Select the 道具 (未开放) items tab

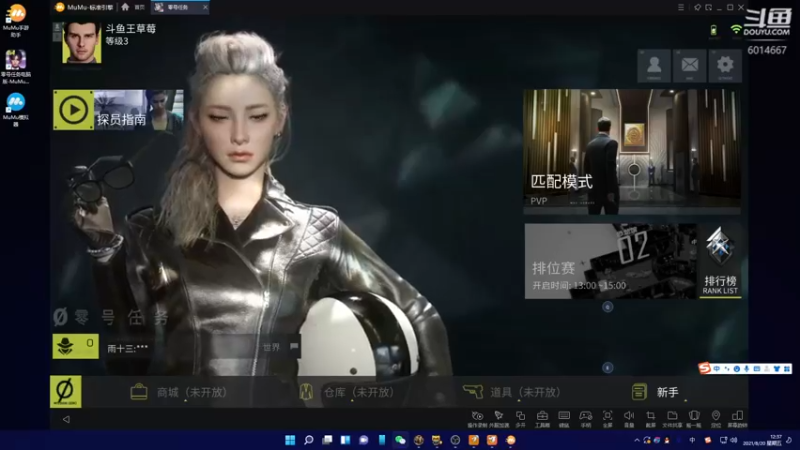pos(512,392)
